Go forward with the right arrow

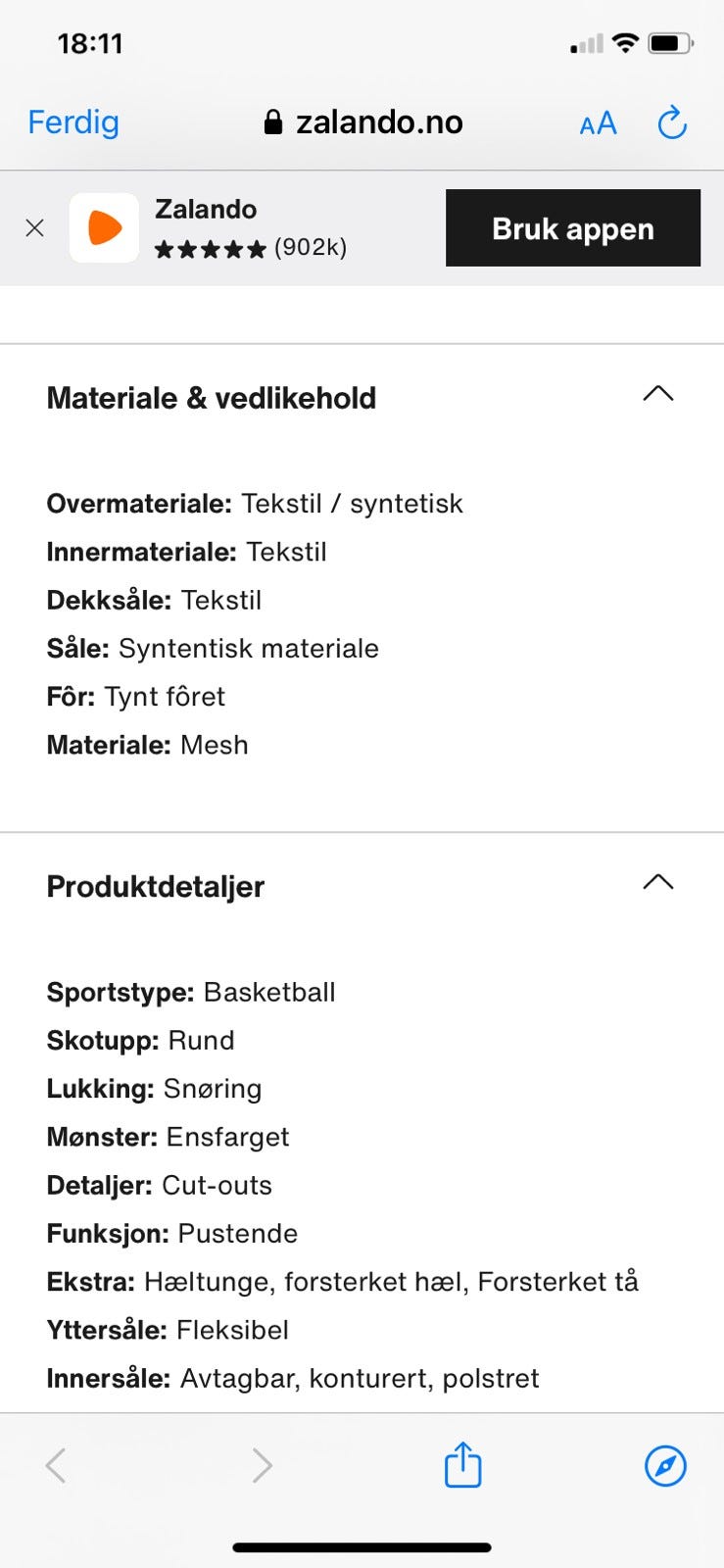click(262, 1465)
